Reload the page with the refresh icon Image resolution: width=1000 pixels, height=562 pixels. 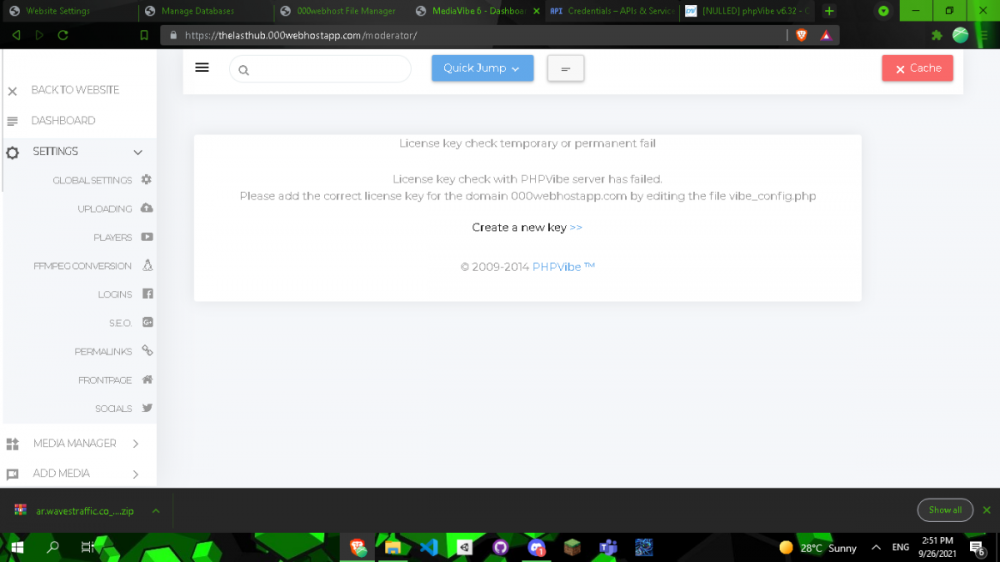point(63,35)
